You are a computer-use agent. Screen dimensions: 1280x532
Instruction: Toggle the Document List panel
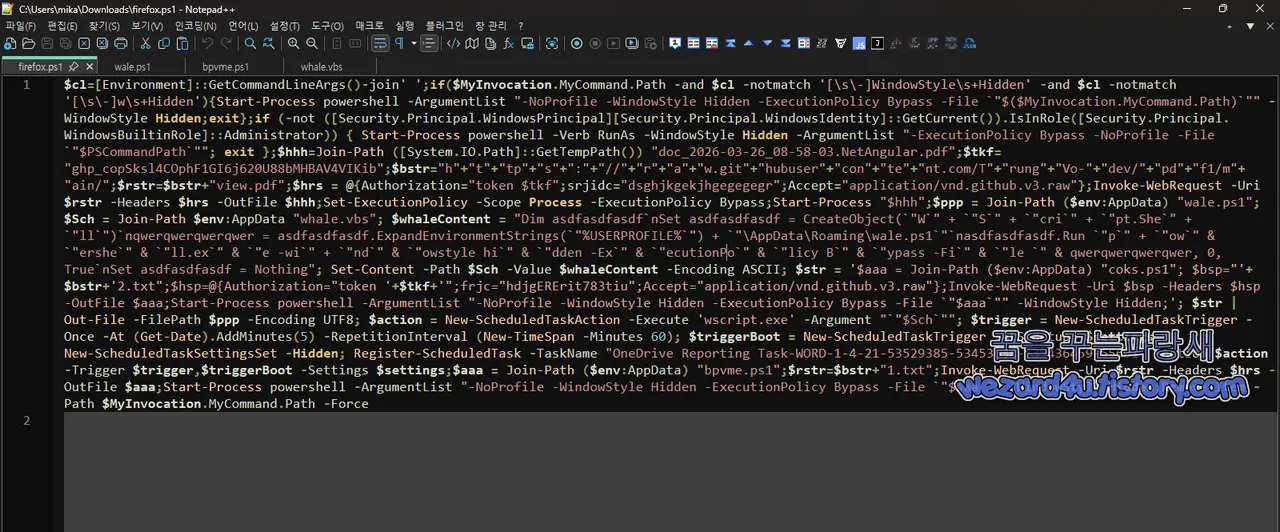click(x=490, y=44)
